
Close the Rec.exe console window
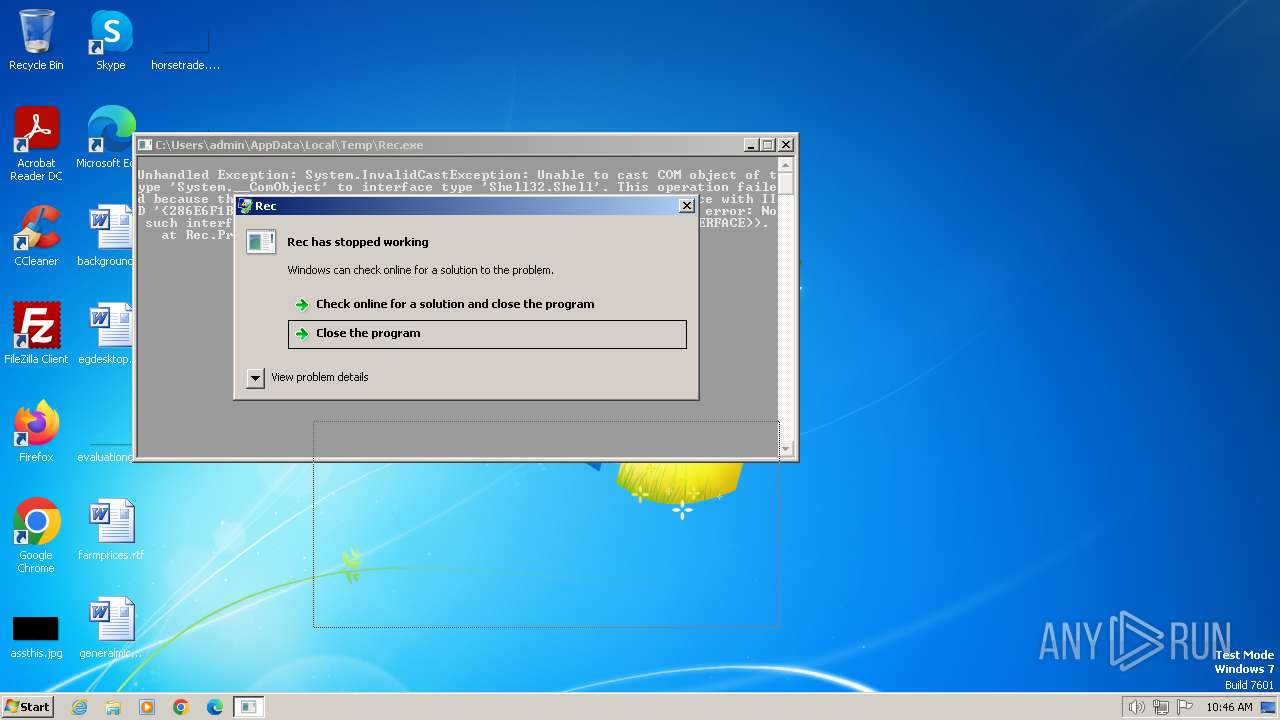[786, 145]
